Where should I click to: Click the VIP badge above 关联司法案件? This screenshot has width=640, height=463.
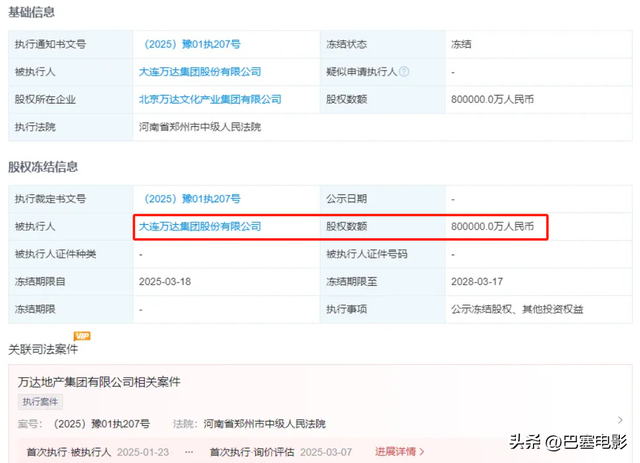(x=82, y=336)
